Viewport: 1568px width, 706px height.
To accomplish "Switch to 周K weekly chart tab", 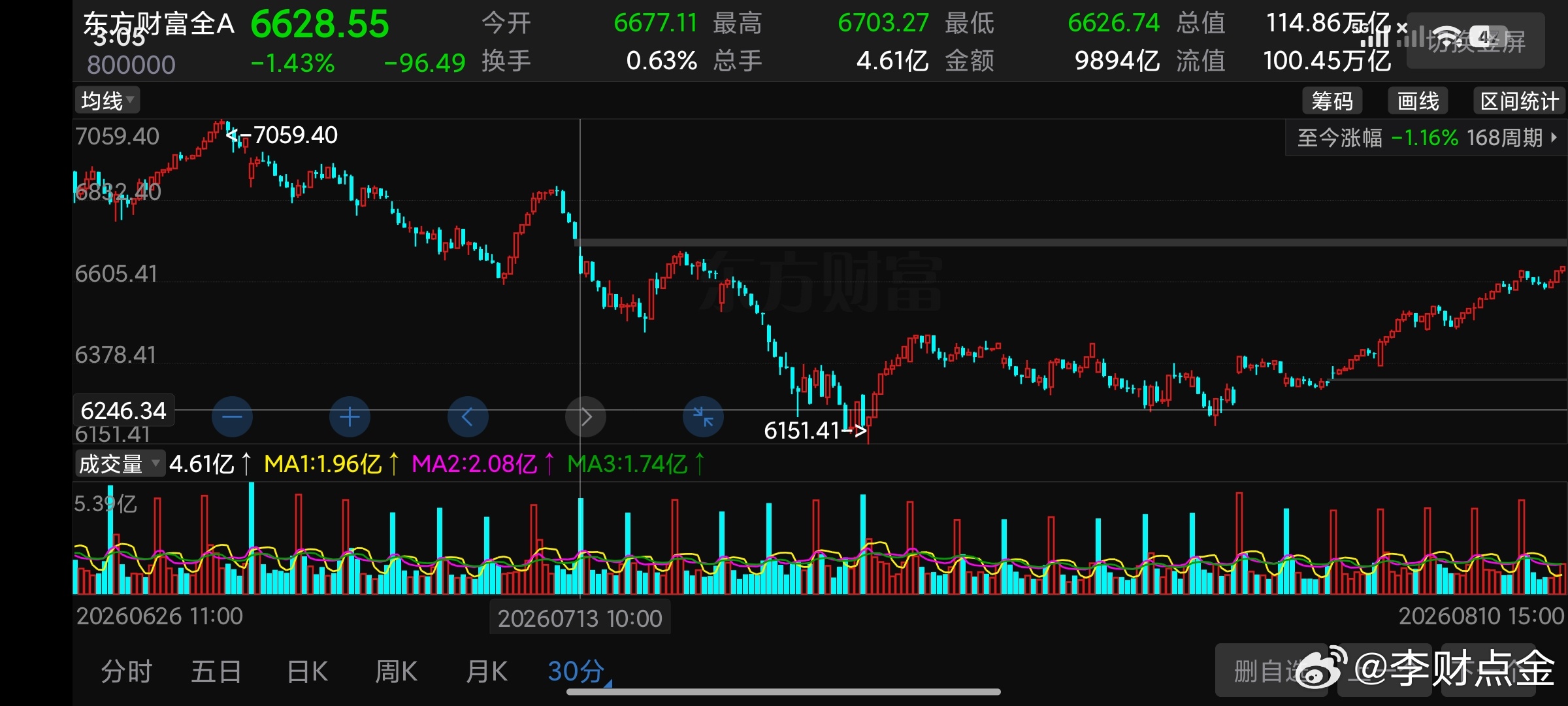I will 396,671.
